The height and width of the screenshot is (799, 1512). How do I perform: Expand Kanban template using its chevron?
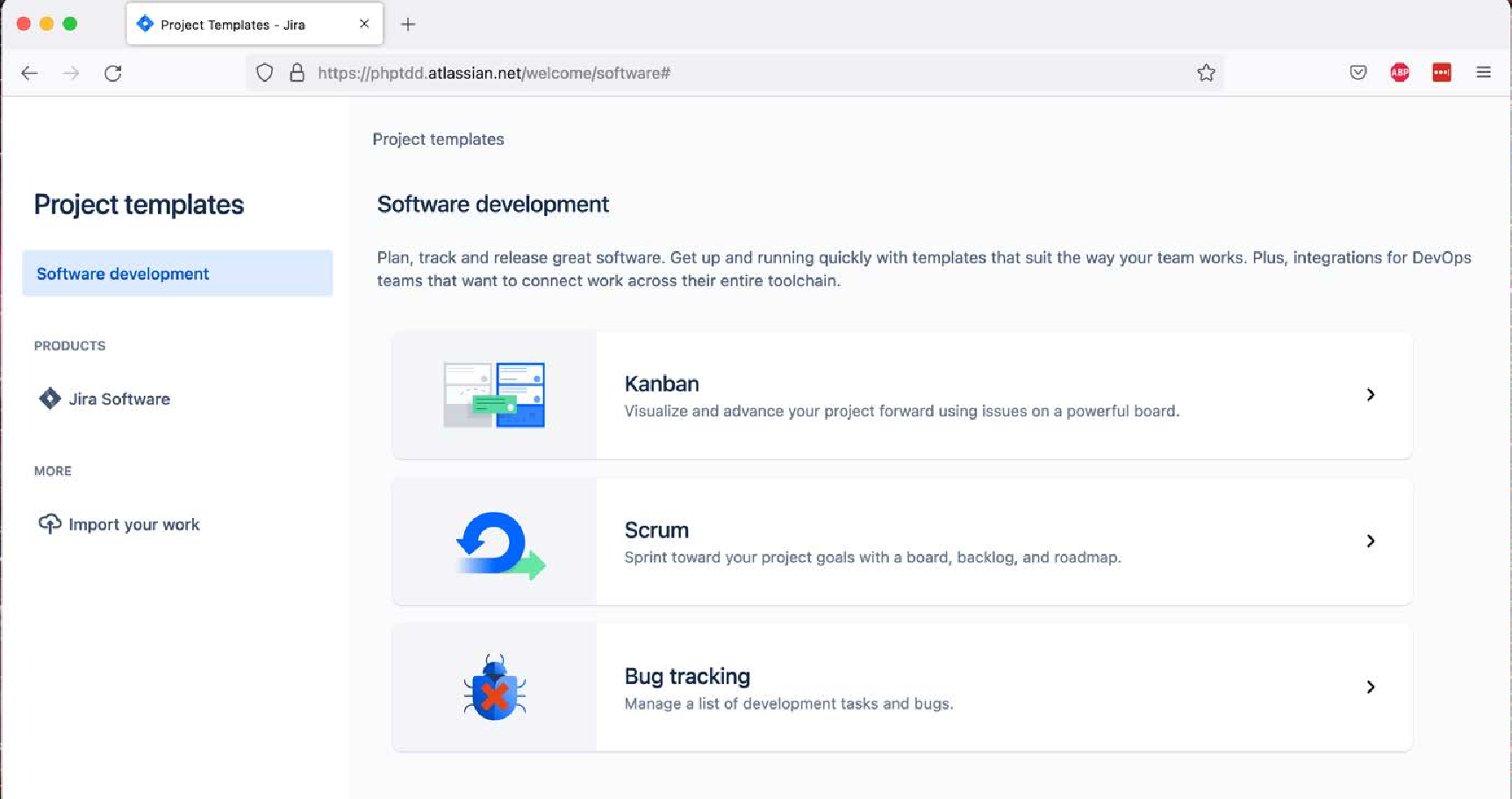[1370, 395]
